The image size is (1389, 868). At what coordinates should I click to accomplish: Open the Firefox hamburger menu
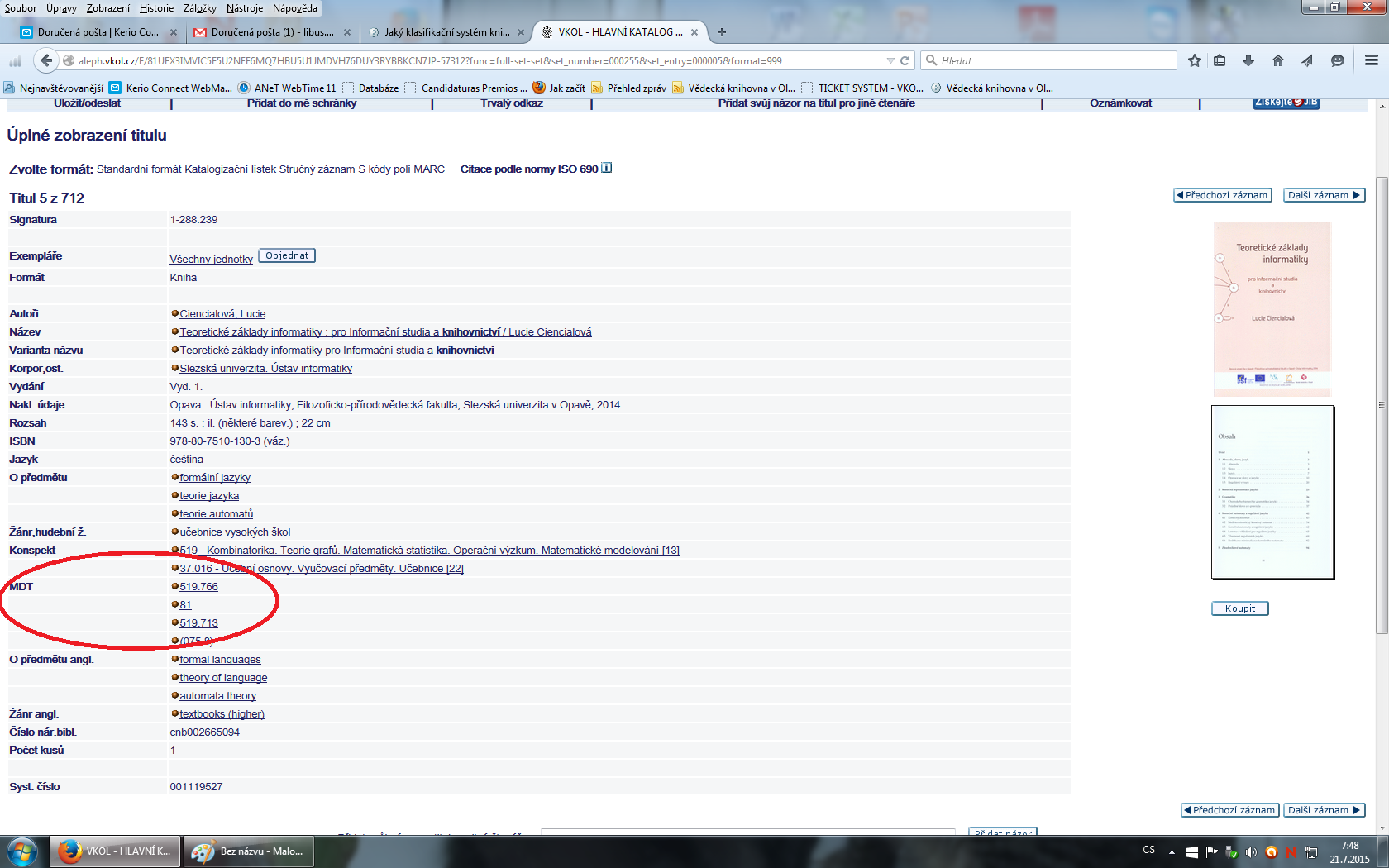1372,60
